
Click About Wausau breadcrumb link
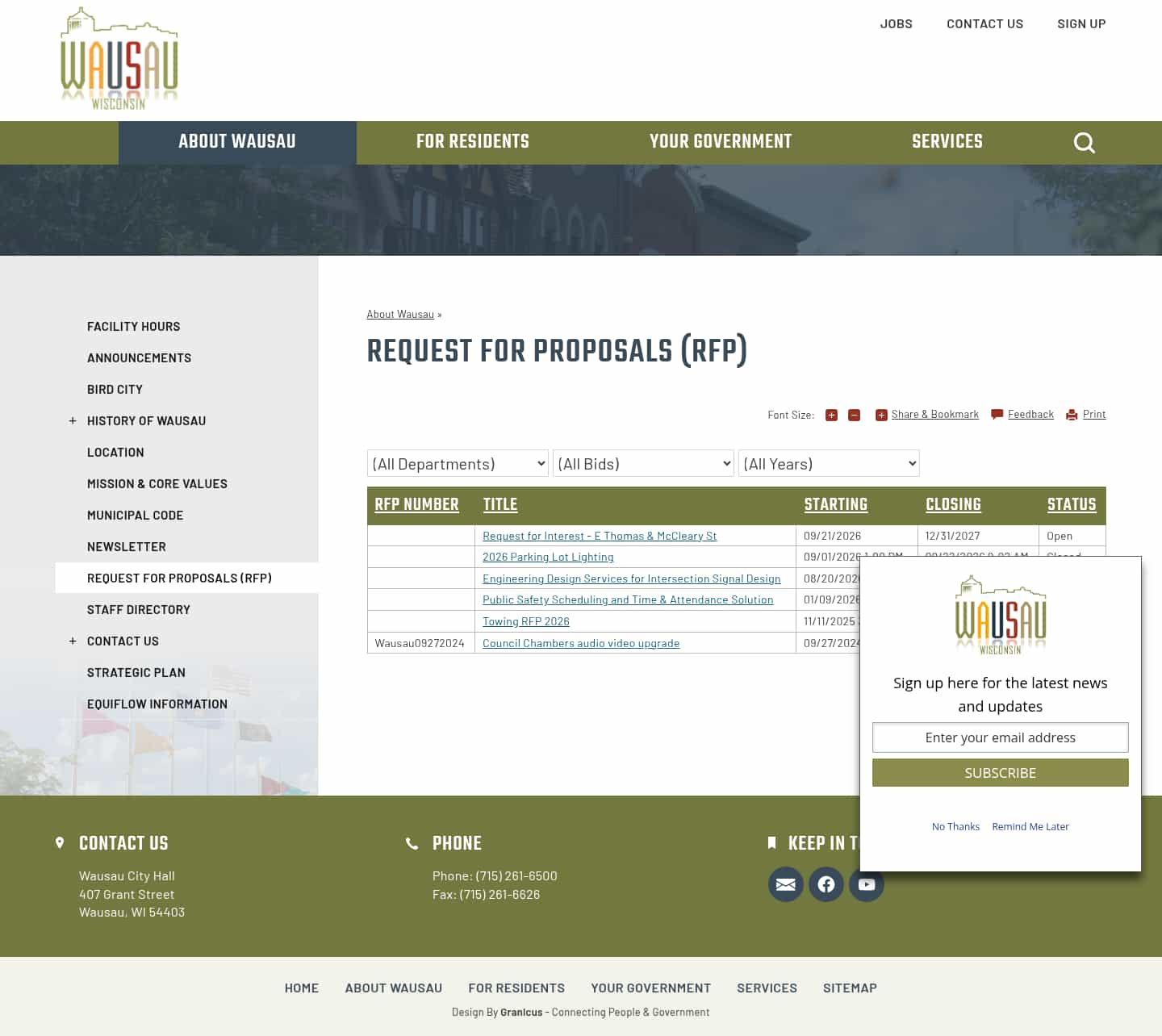pos(400,314)
